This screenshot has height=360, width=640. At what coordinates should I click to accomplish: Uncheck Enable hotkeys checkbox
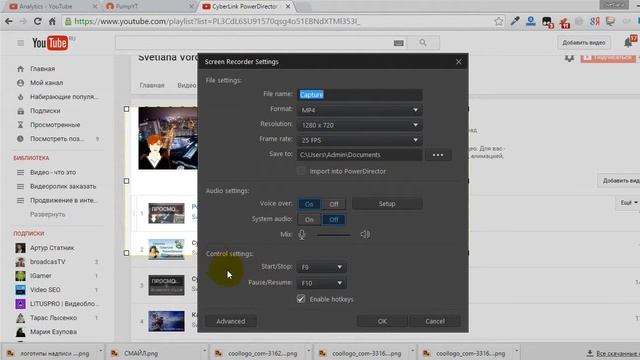301,299
